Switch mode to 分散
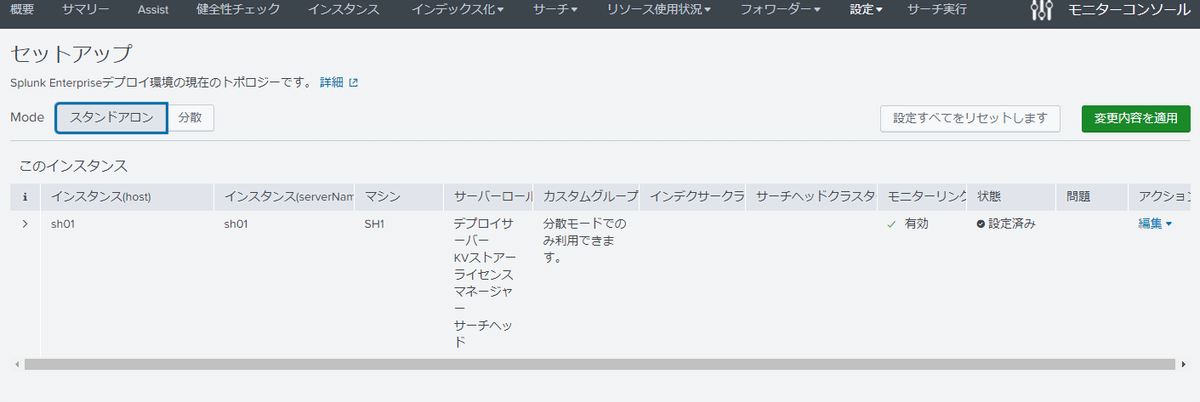Screen dimensions: 1200x402 pos(190,118)
